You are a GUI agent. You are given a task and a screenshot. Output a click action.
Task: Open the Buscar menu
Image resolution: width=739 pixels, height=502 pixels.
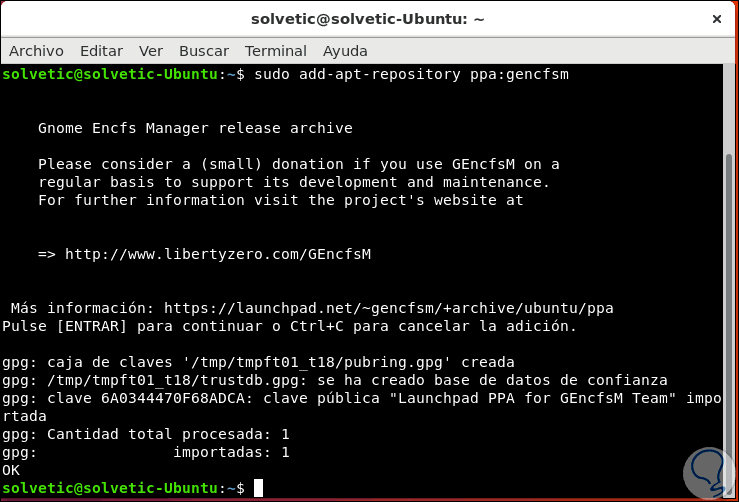[x=204, y=51]
